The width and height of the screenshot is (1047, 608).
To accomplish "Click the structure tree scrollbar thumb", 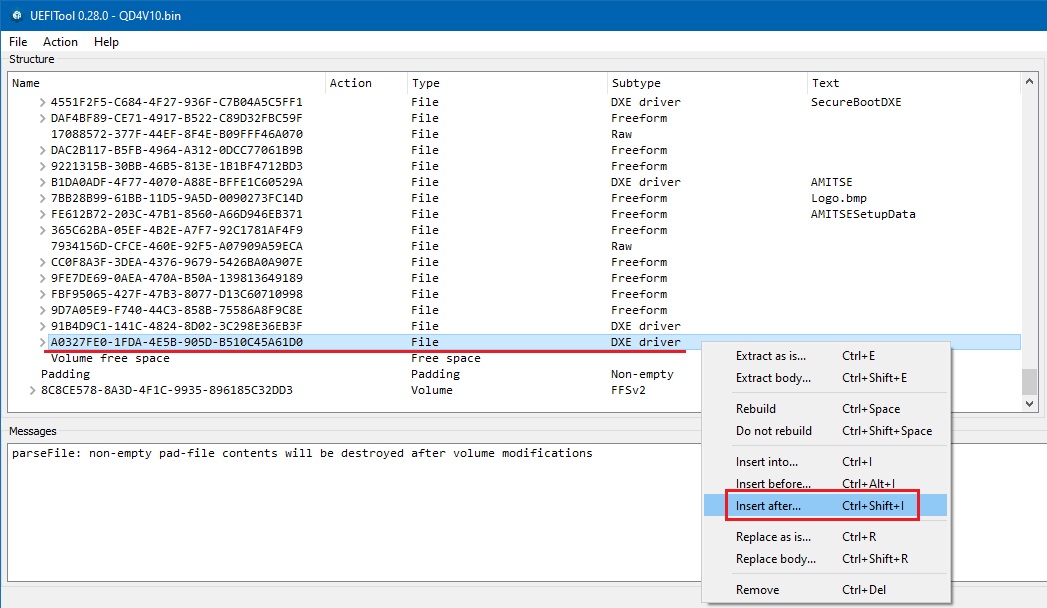I will (x=1029, y=381).
